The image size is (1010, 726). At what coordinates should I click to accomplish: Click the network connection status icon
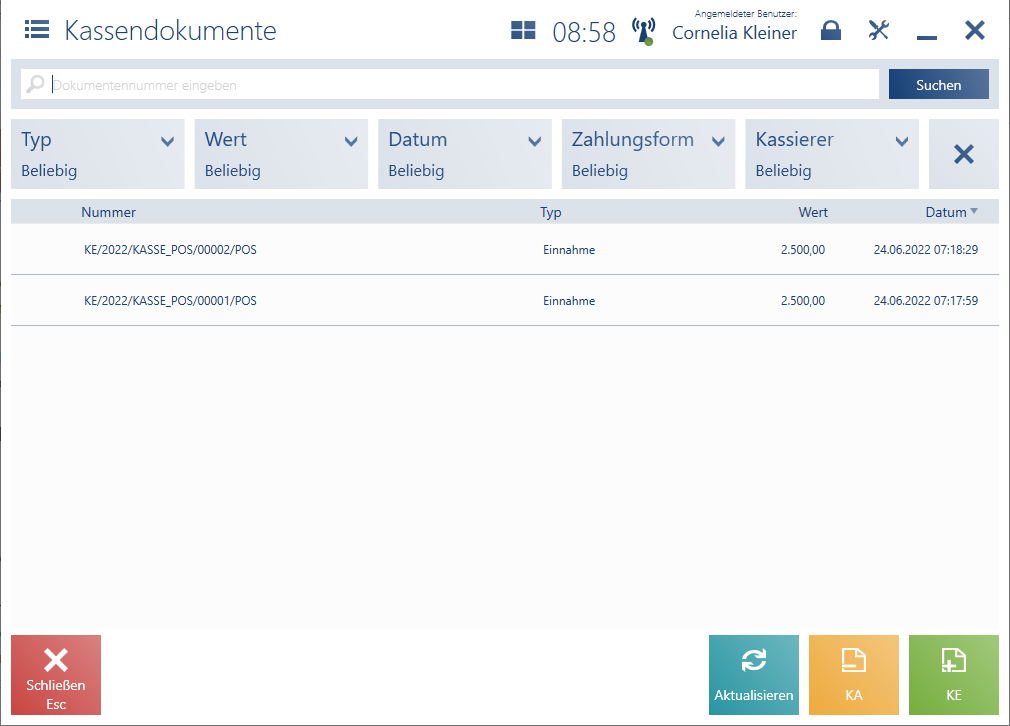pos(643,31)
